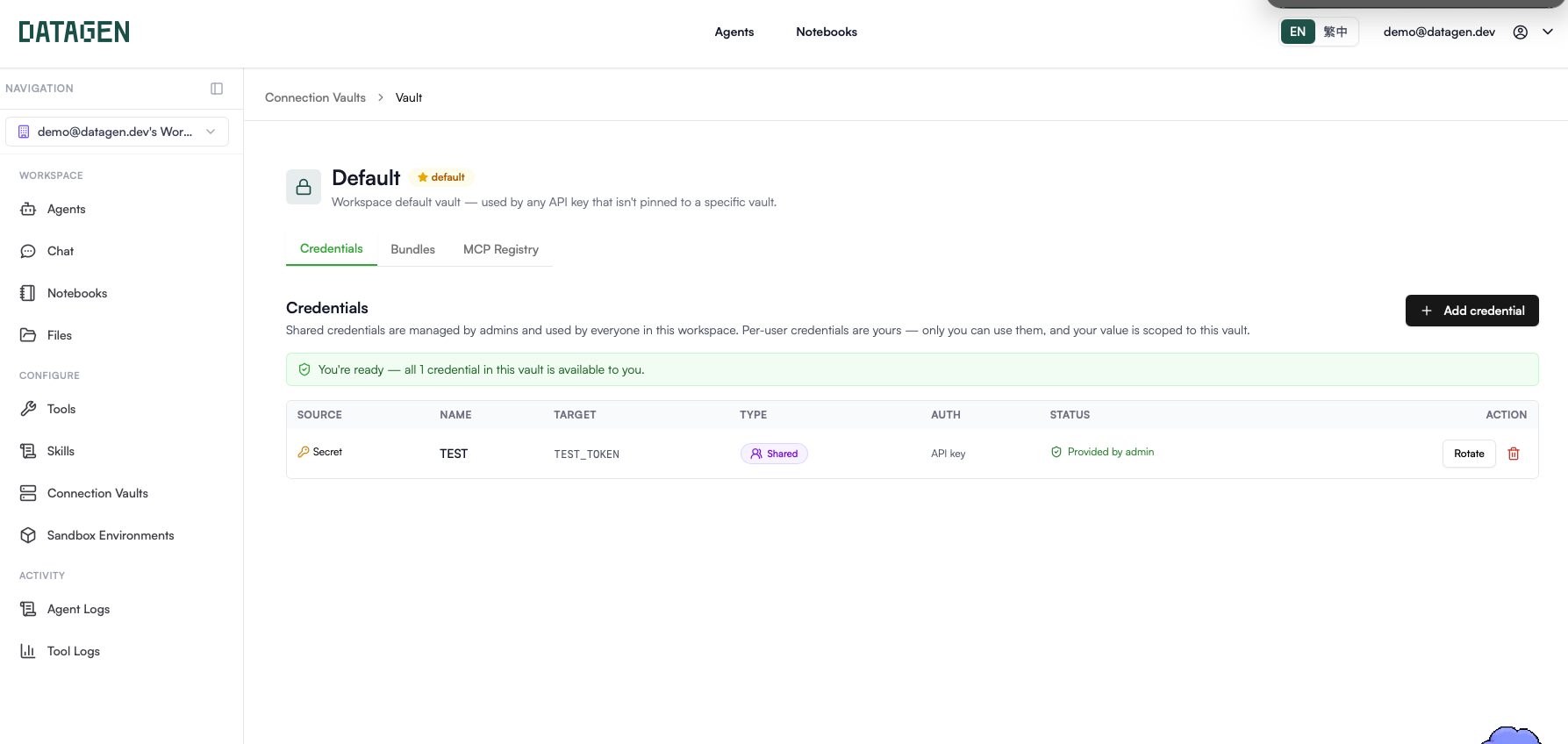Click the Agents robot icon in sidebar
Viewport: 1568px width, 744px height.
(x=28, y=209)
